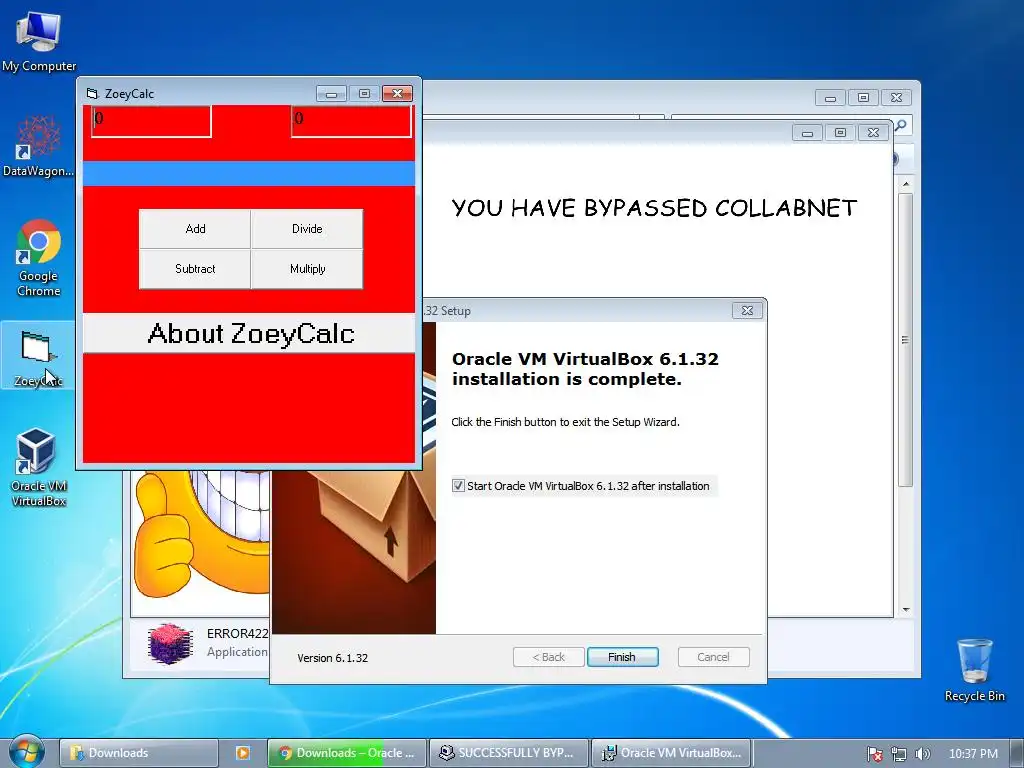Click the Divide button in ZoeyCalc
The image size is (1024, 768).
(x=307, y=229)
